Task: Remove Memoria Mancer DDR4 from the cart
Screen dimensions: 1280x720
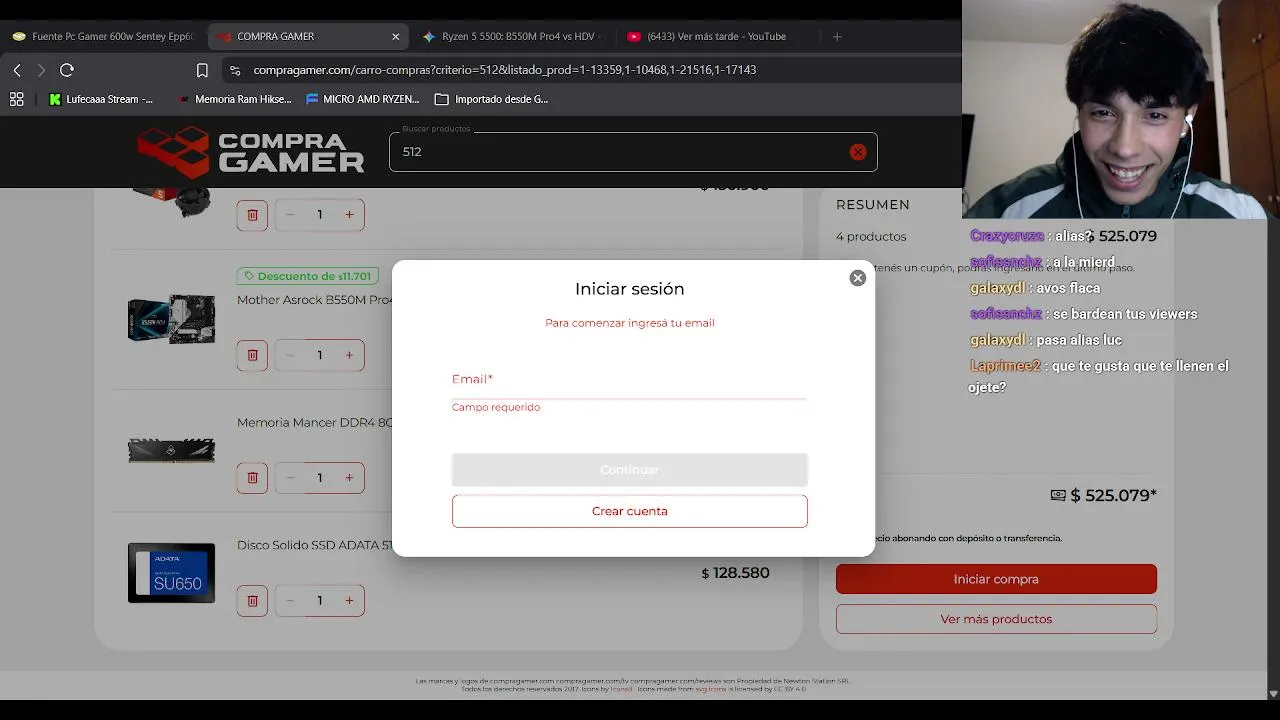Action: (252, 477)
